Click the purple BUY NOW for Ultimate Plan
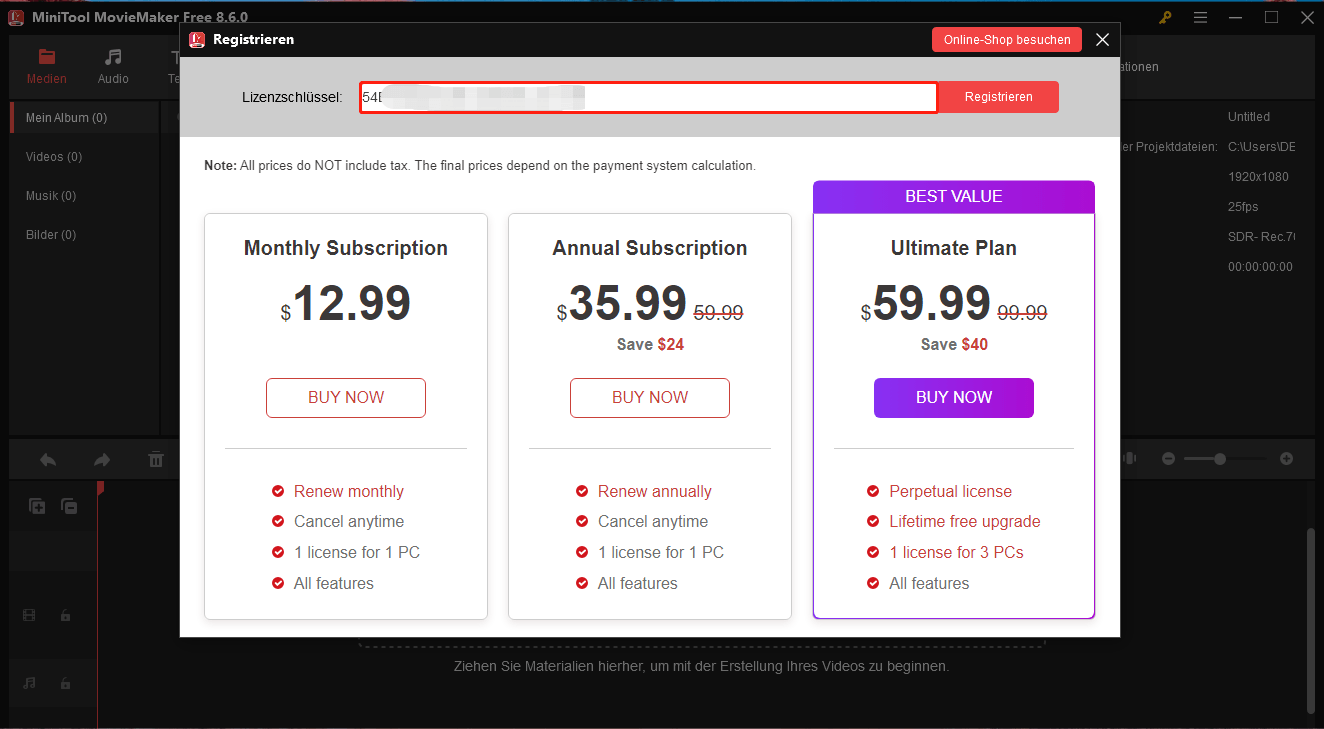 pos(954,397)
